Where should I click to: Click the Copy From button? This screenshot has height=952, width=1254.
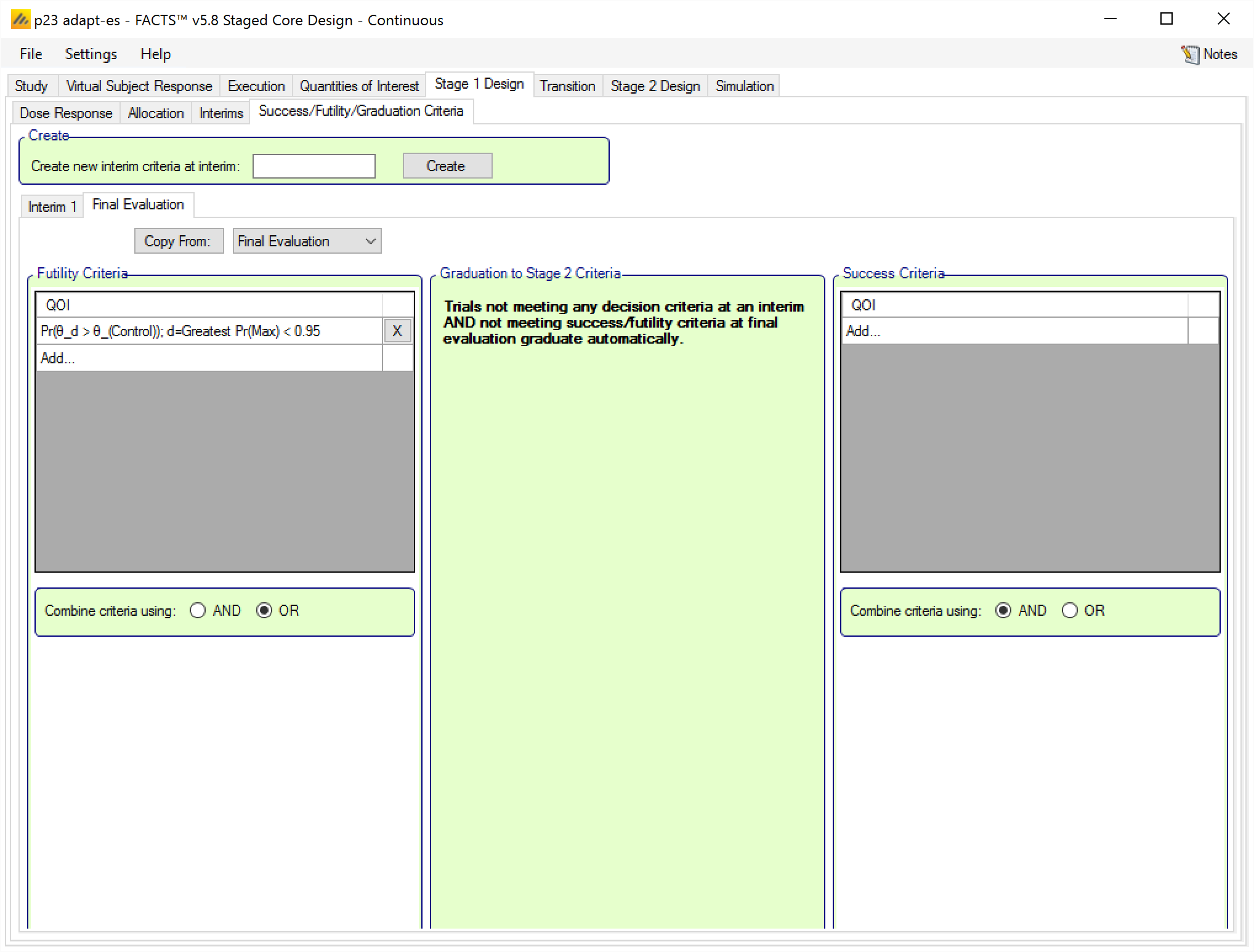coord(178,241)
